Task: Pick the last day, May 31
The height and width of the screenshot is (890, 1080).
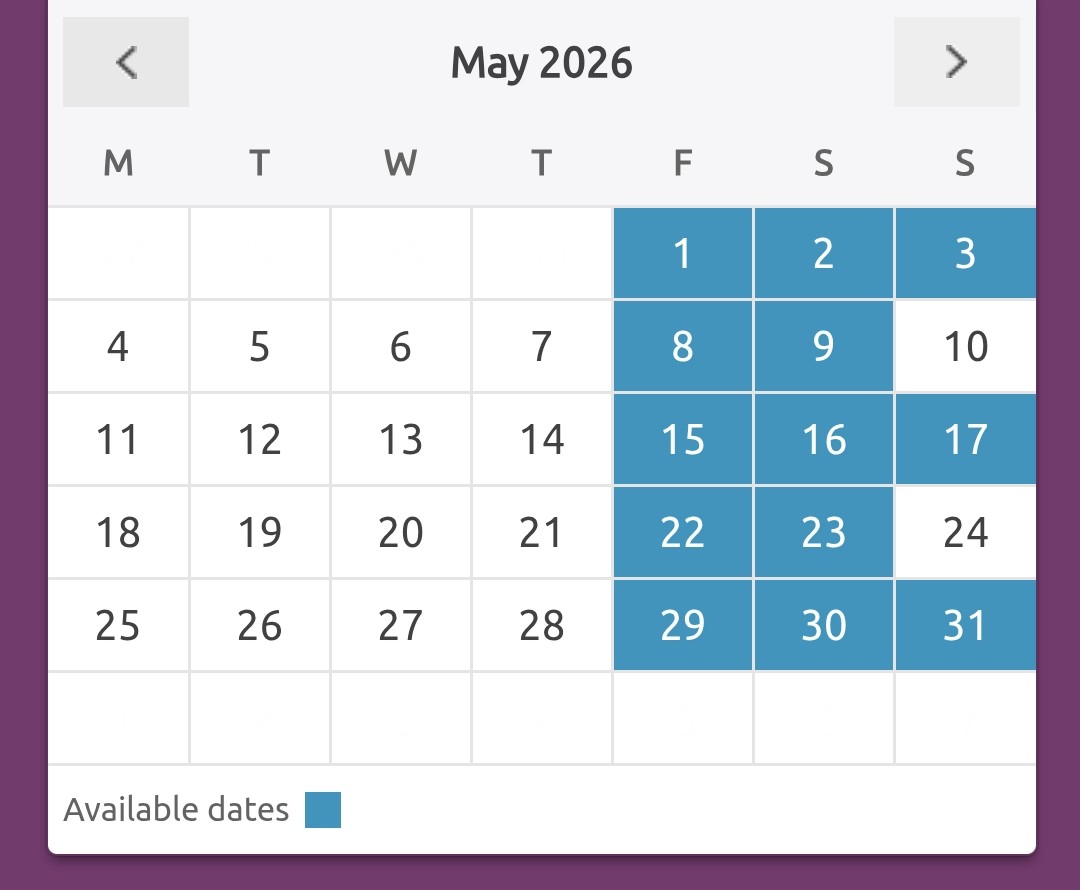Action: pyautogui.click(x=965, y=626)
